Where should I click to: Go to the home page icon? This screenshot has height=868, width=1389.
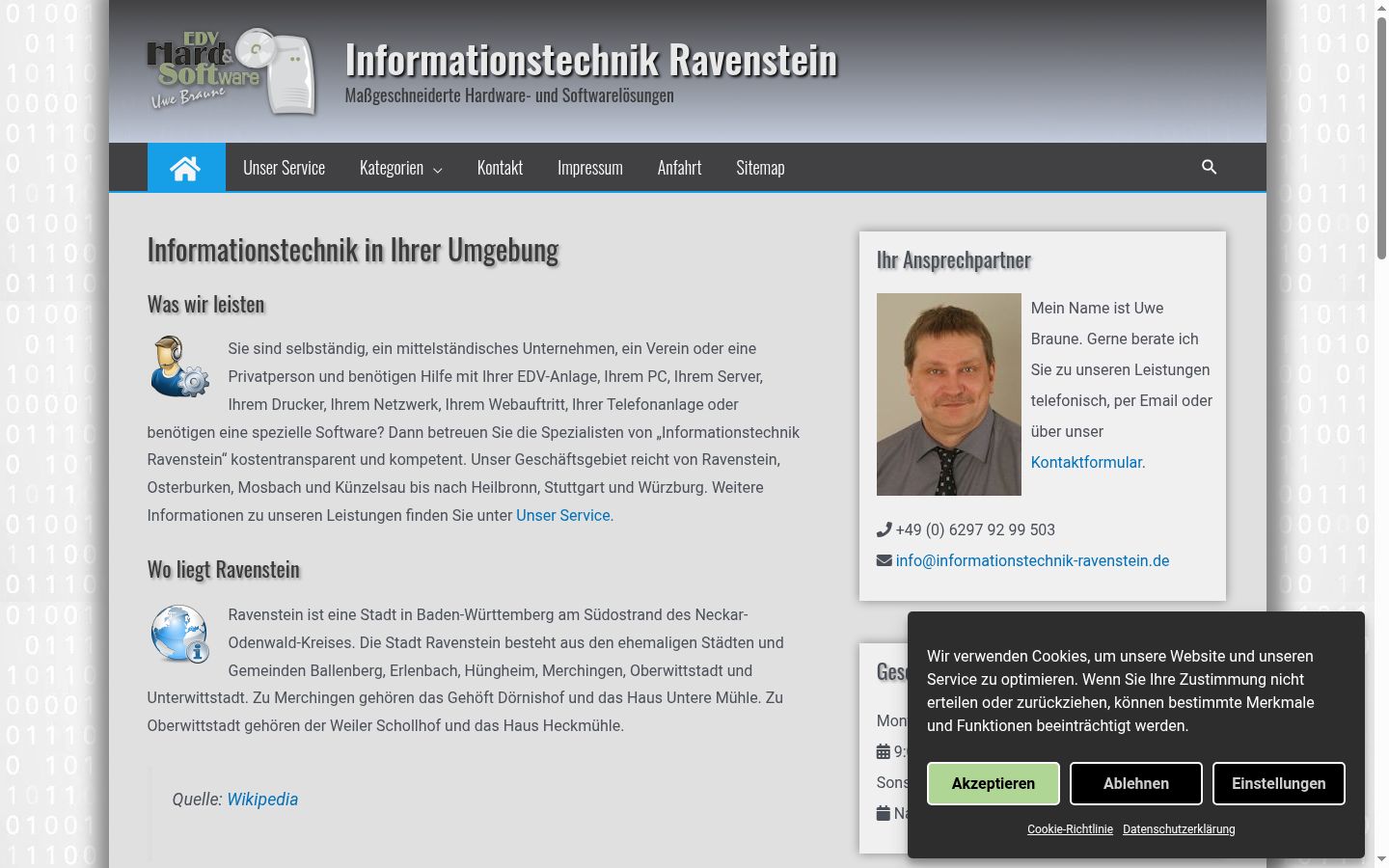tap(186, 168)
